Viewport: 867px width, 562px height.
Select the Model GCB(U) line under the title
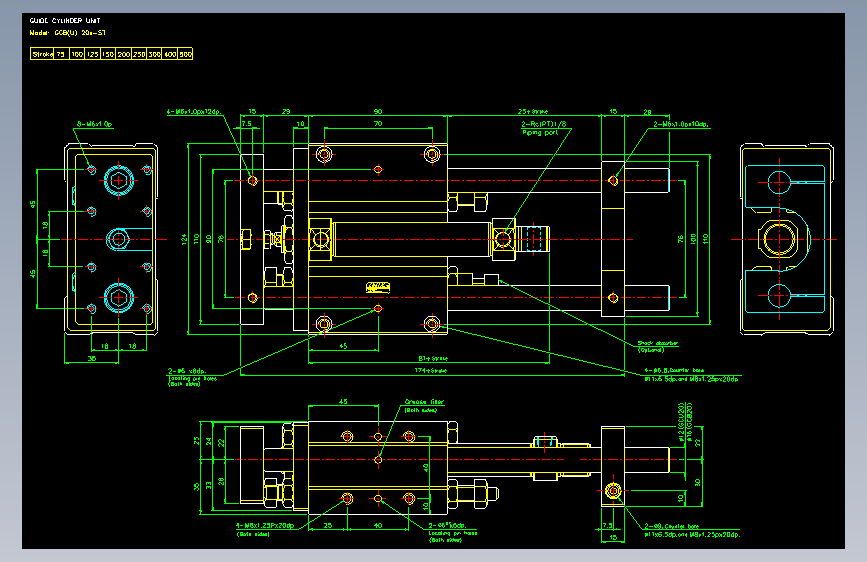(x=67, y=33)
